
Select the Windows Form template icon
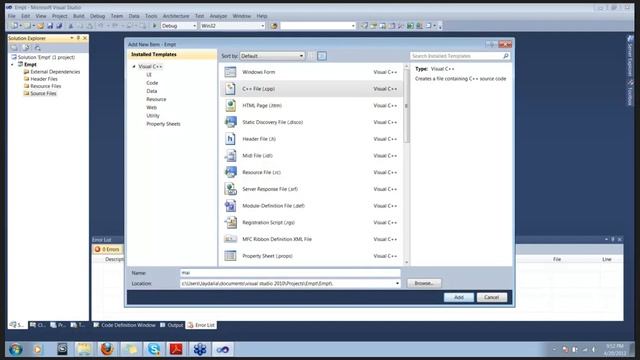pyautogui.click(x=230, y=72)
